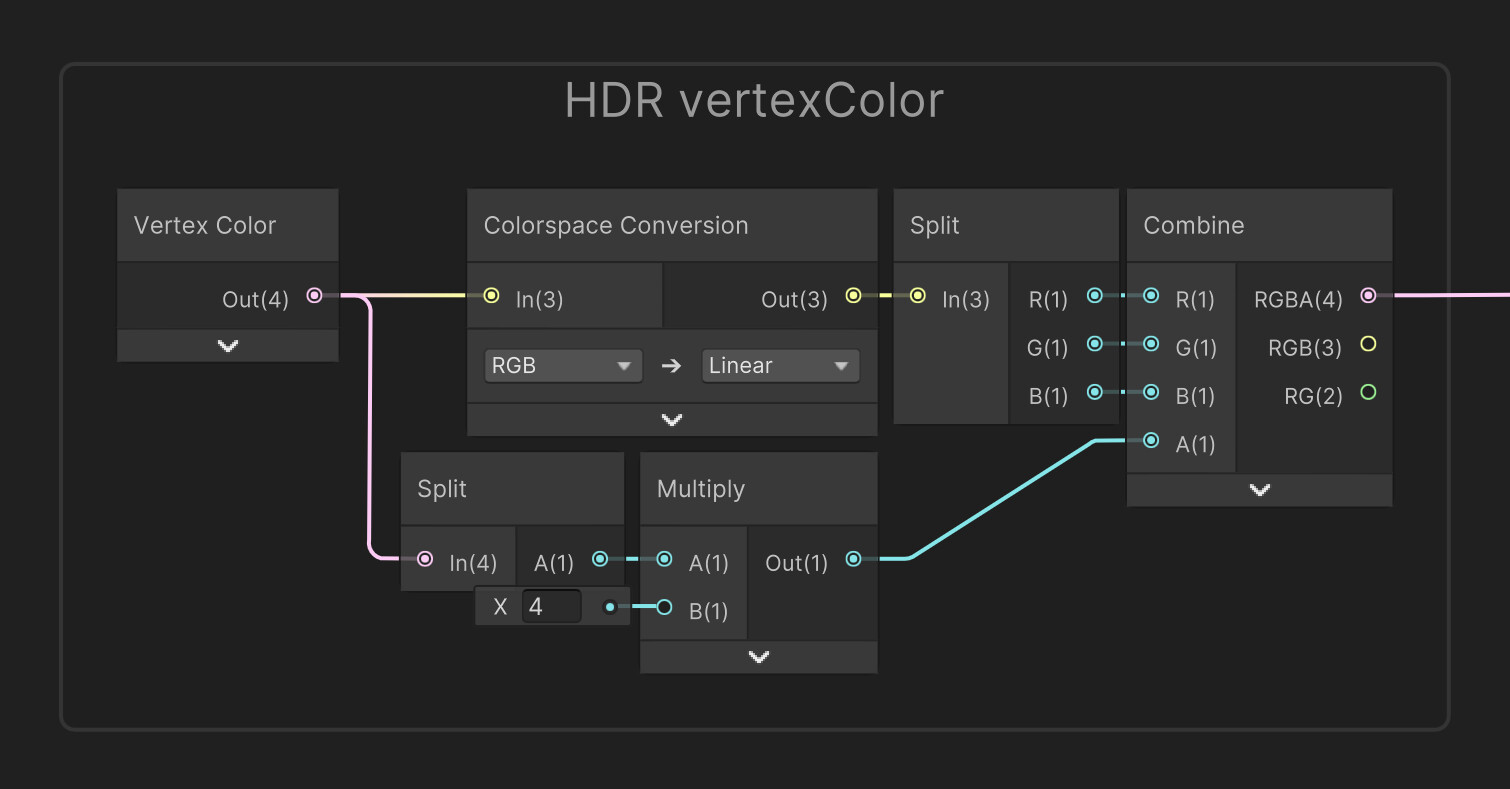Click the Out(3) port of Colorspace Conversion

coord(853,295)
